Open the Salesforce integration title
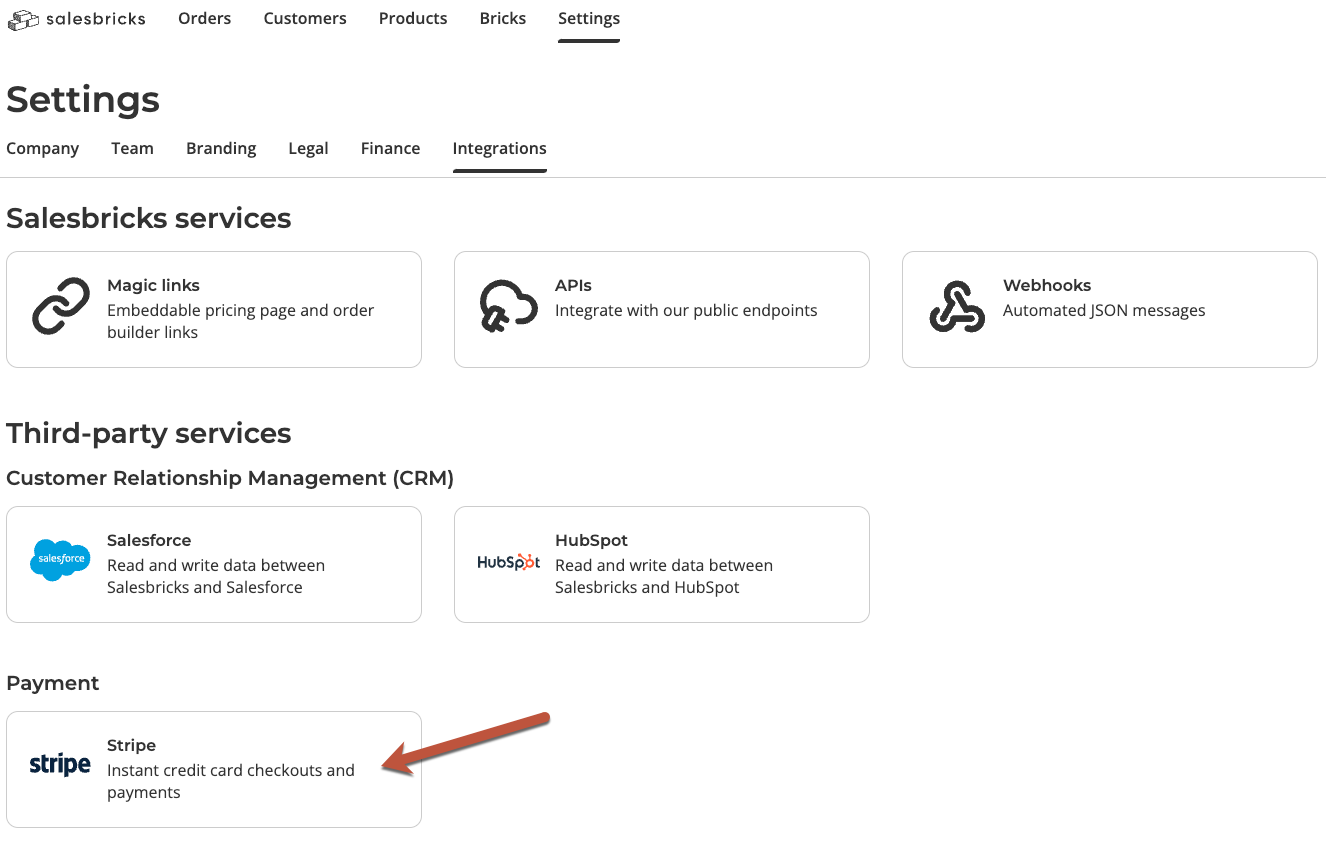This screenshot has height=844, width=1326. 149,540
